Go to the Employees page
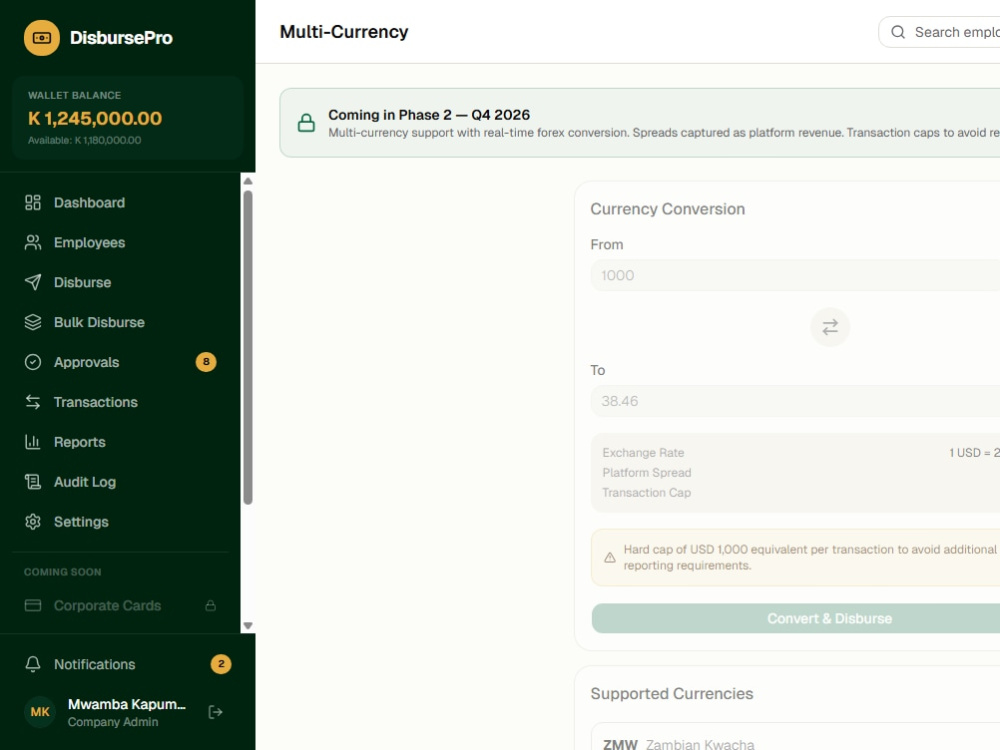 click(121, 242)
